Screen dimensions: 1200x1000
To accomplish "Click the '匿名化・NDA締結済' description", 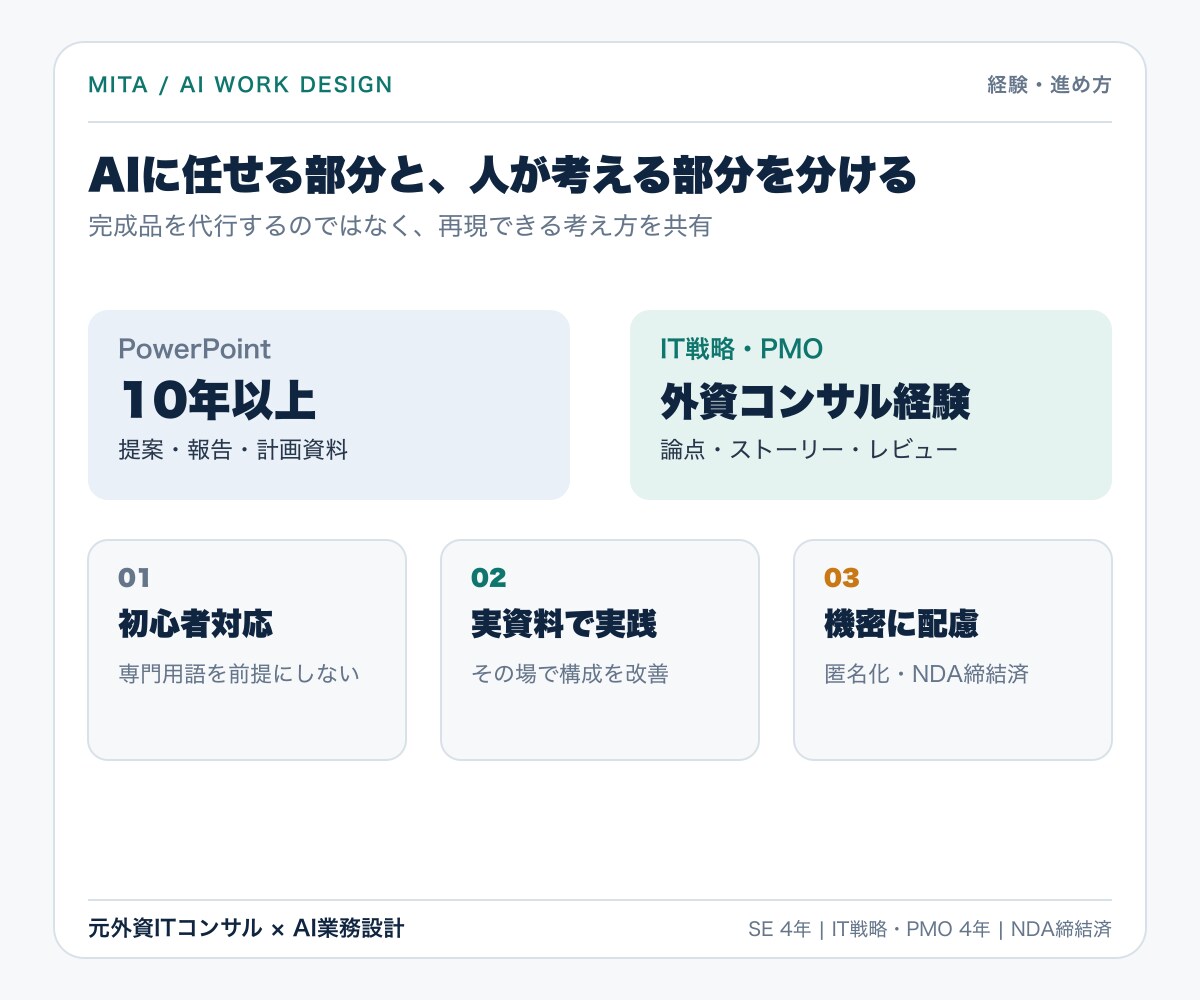I will click(x=926, y=674).
